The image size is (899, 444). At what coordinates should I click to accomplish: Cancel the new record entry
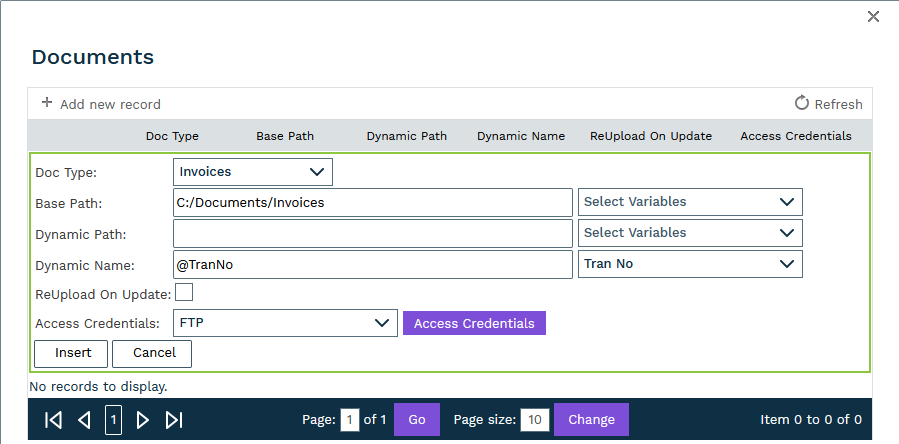coord(152,353)
